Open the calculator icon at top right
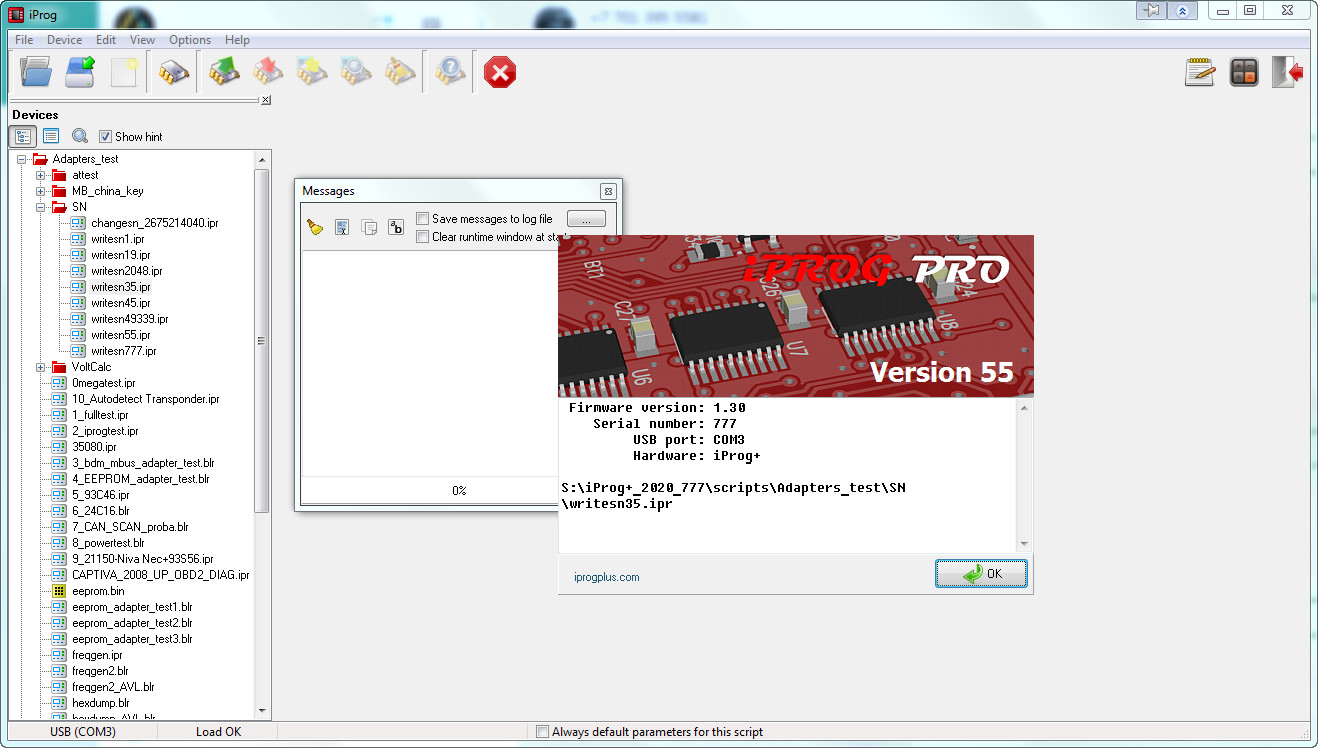This screenshot has width=1318, height=748. pos(1244,72)
